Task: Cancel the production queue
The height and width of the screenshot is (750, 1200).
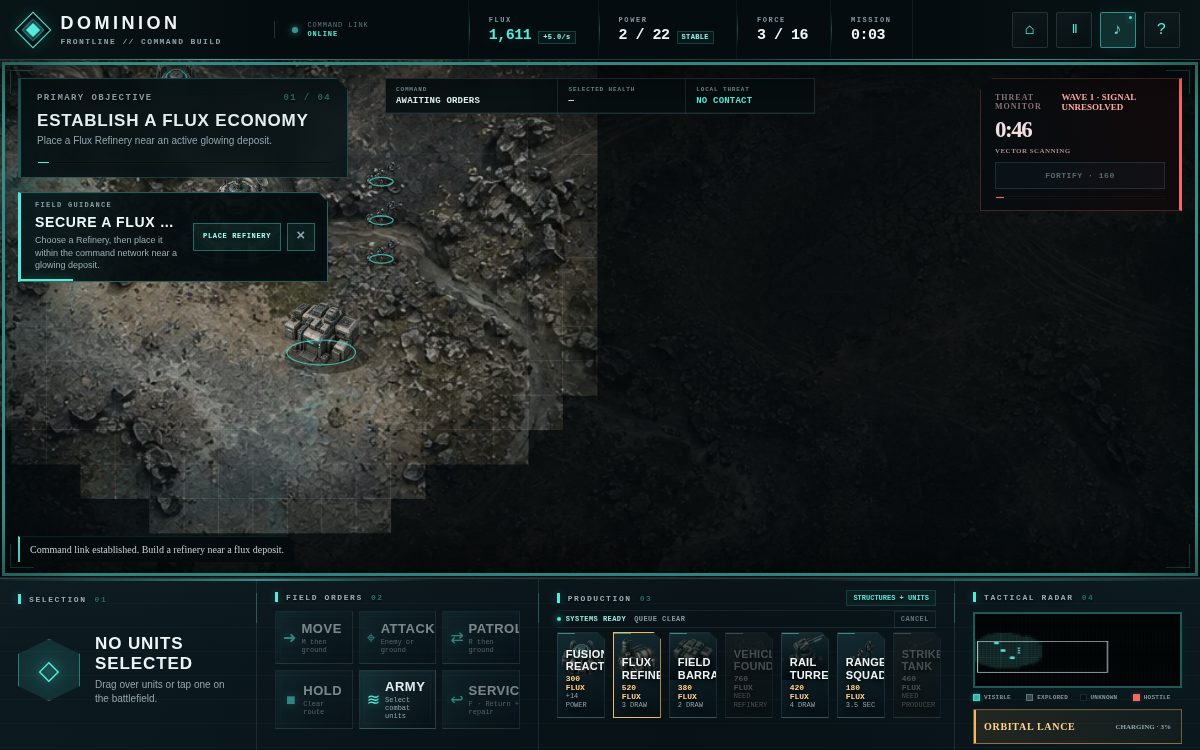Action: pos(915,619)
